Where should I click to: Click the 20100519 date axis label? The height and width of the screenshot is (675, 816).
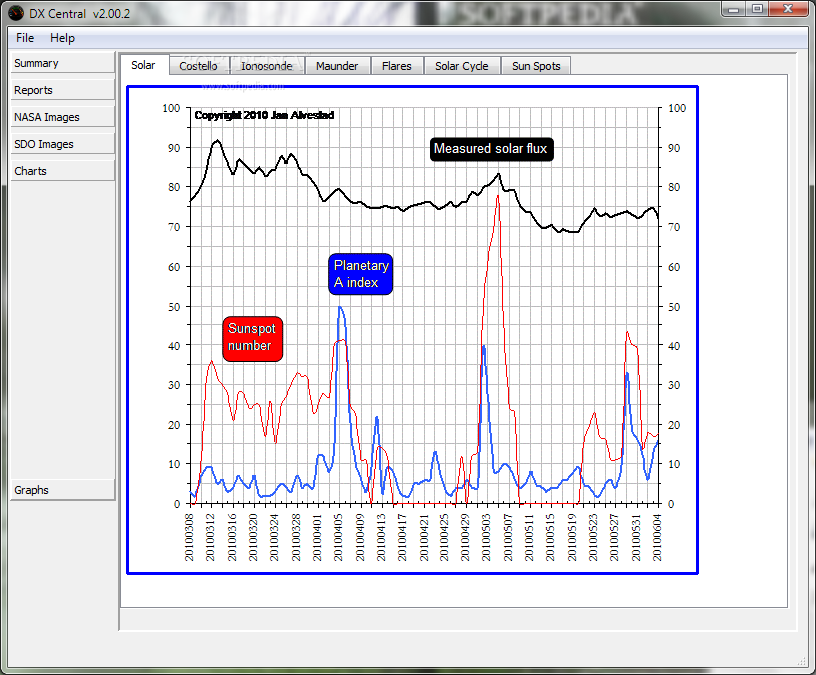pos(572,537)
